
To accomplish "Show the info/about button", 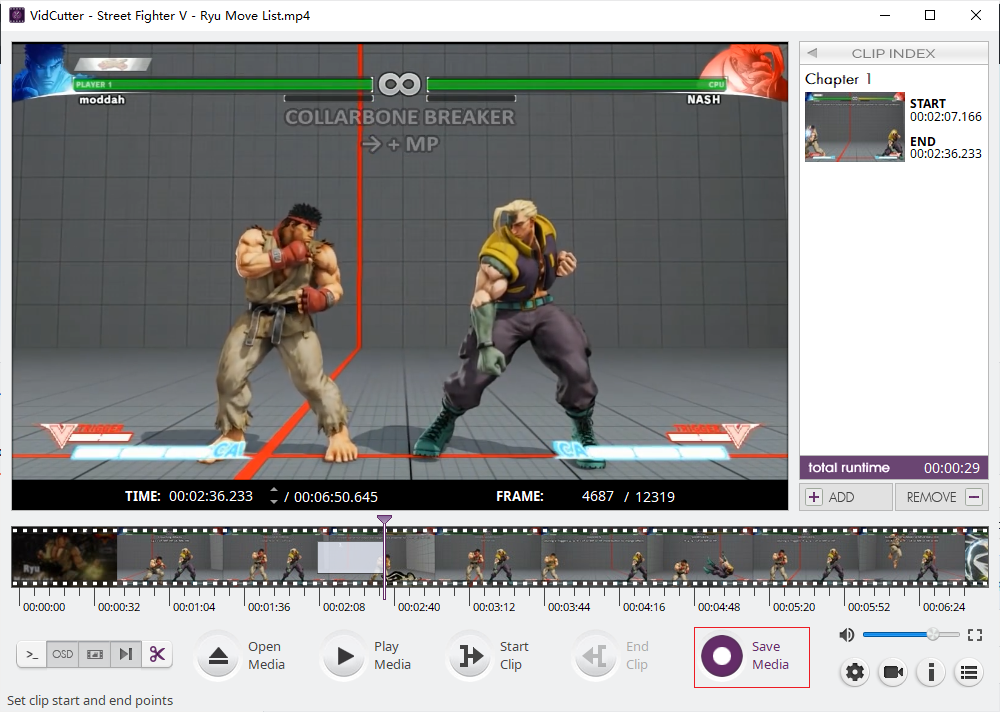I will tap(931, 672).
